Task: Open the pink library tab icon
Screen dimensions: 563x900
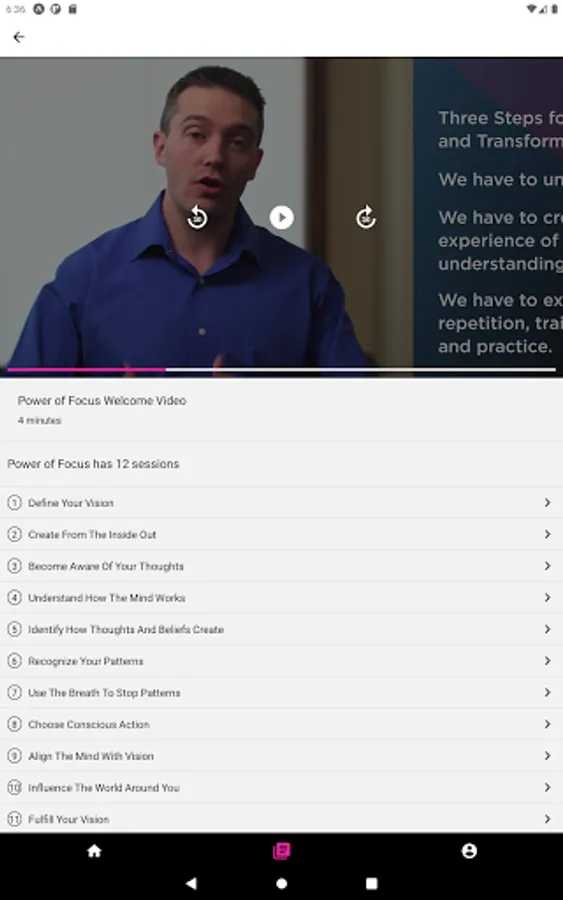Action: click(281, 851)
